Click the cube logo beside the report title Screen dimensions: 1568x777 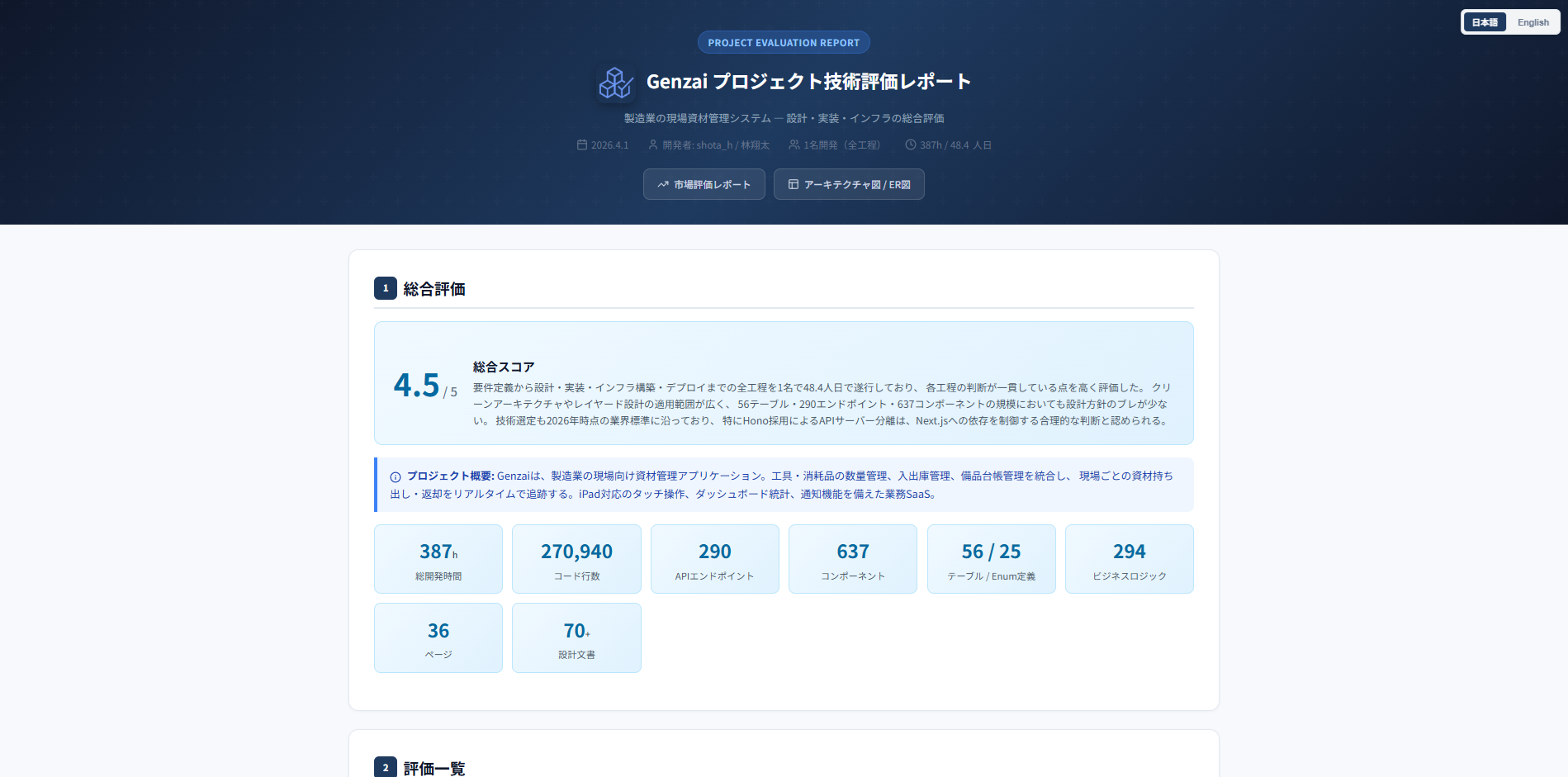[x=615, y=83]
